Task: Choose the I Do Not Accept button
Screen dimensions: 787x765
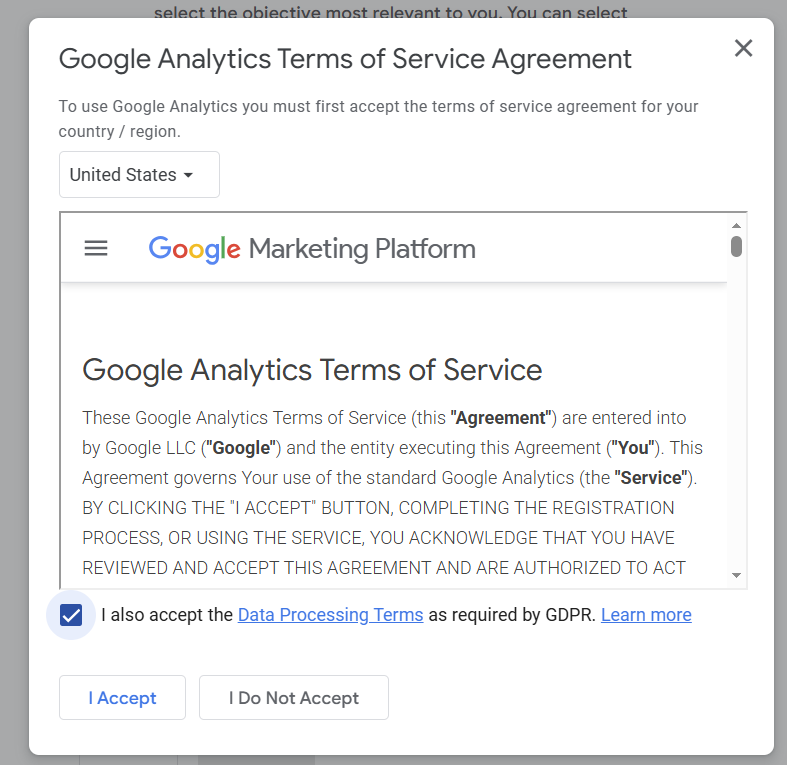Action: (293, 698)
